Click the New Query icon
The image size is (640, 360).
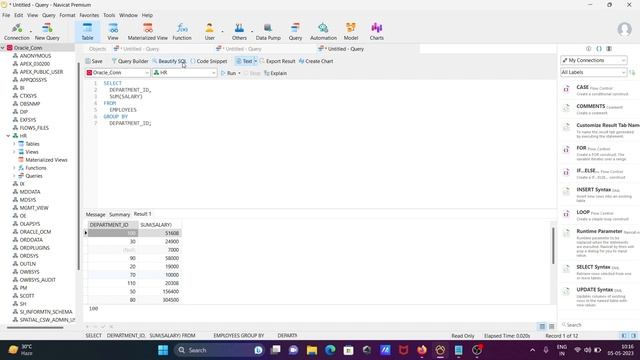tap(47, 31)
